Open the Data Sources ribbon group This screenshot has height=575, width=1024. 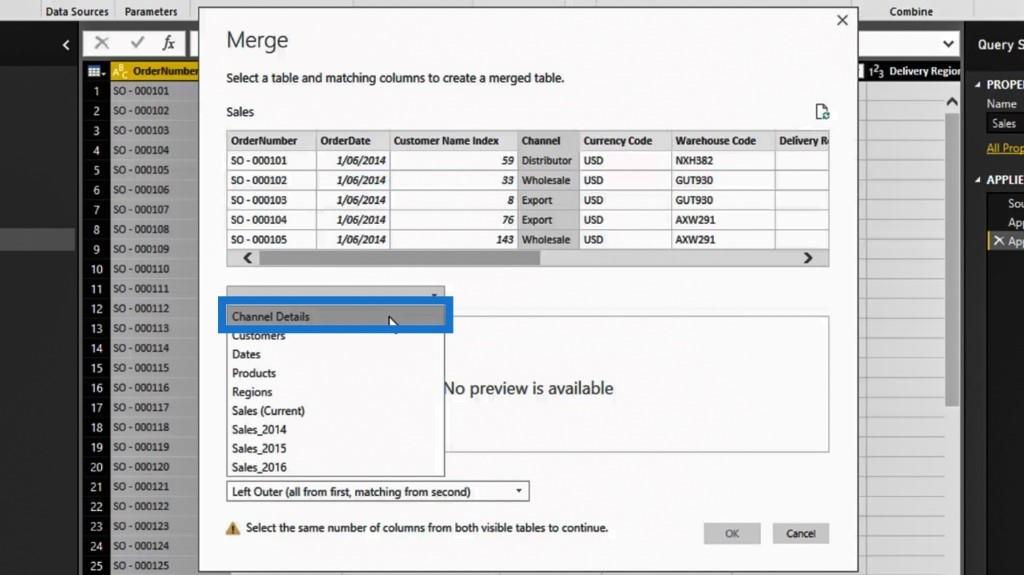tap(76, 11)
